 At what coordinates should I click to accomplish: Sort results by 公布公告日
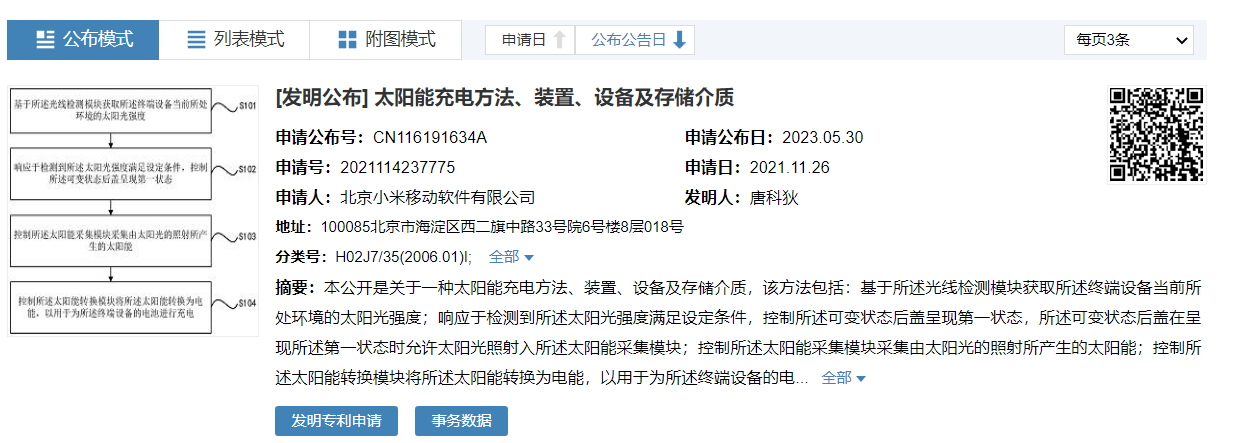(x=628, y=40)
